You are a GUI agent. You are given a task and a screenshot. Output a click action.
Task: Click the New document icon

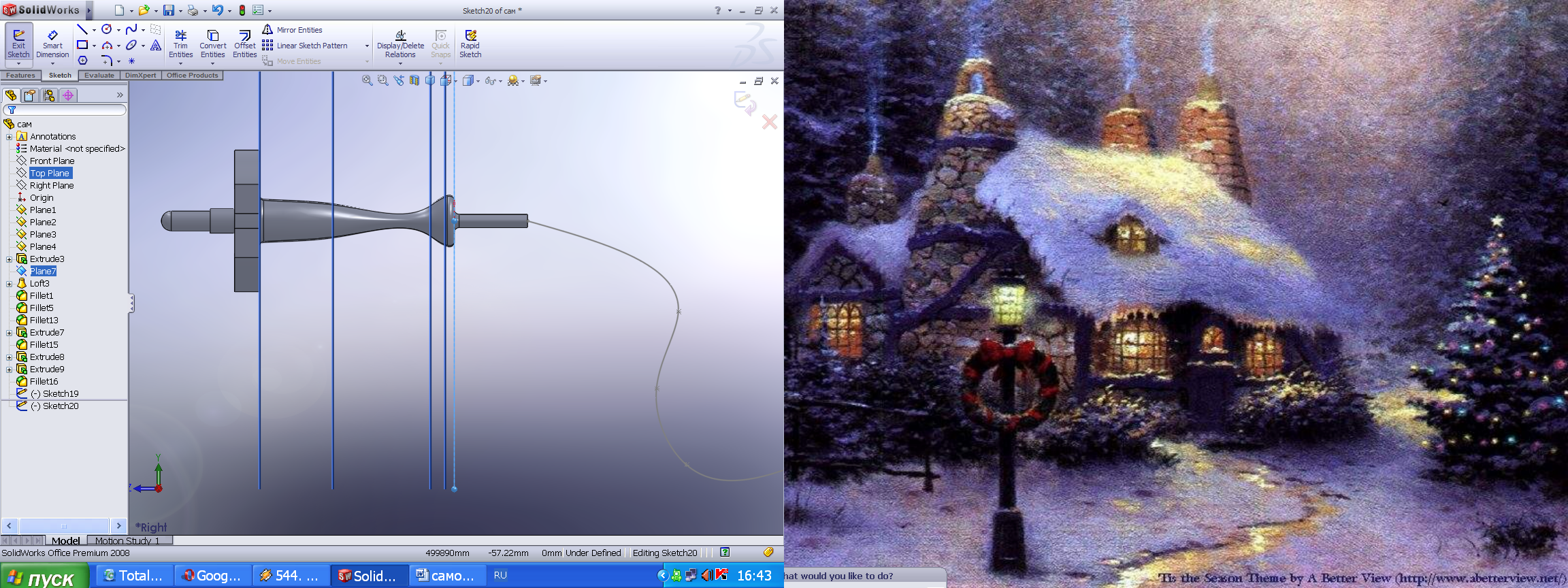(x=119, y=10)
